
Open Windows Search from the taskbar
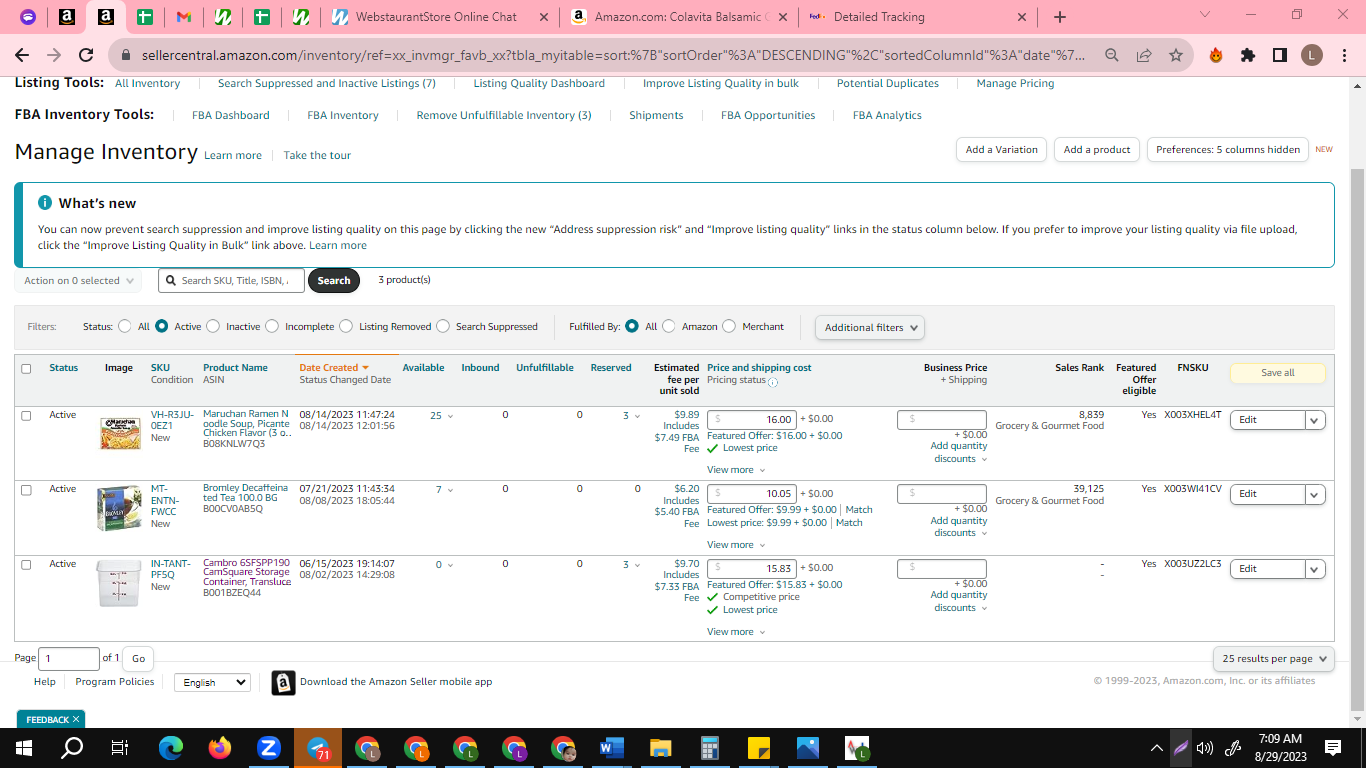point(72,748)
